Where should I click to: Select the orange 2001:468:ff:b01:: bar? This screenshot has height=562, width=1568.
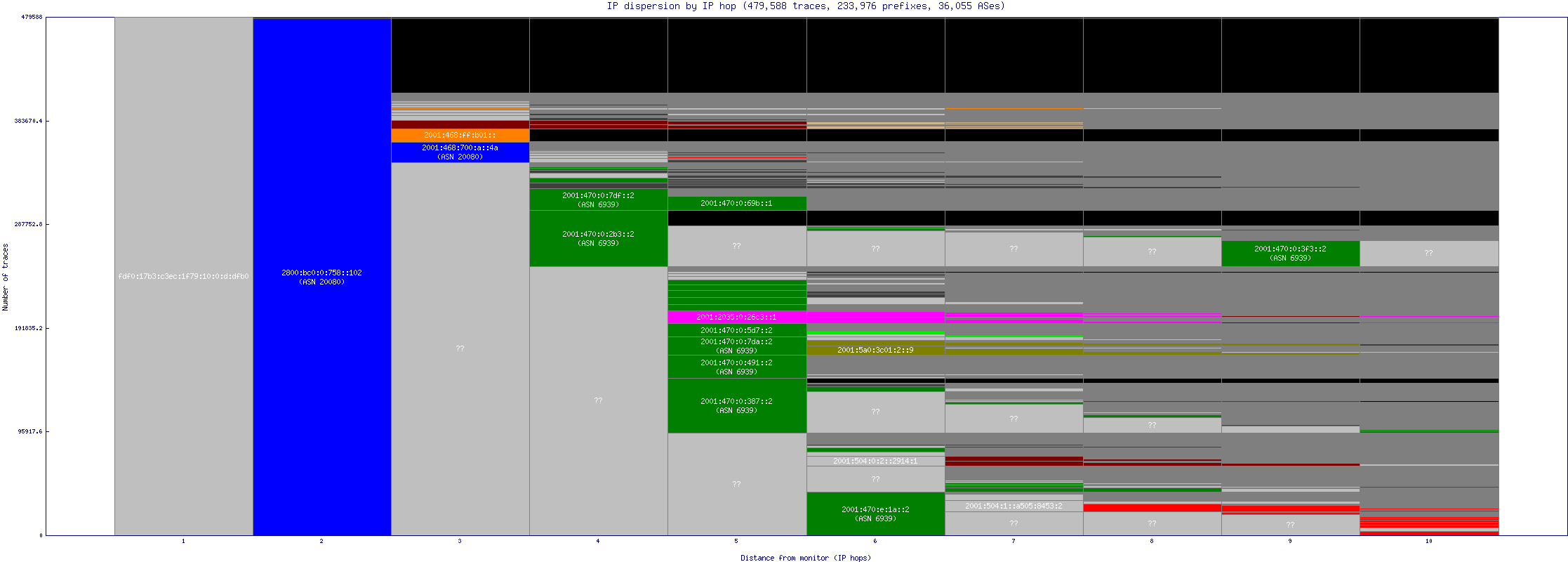(460, 135)
